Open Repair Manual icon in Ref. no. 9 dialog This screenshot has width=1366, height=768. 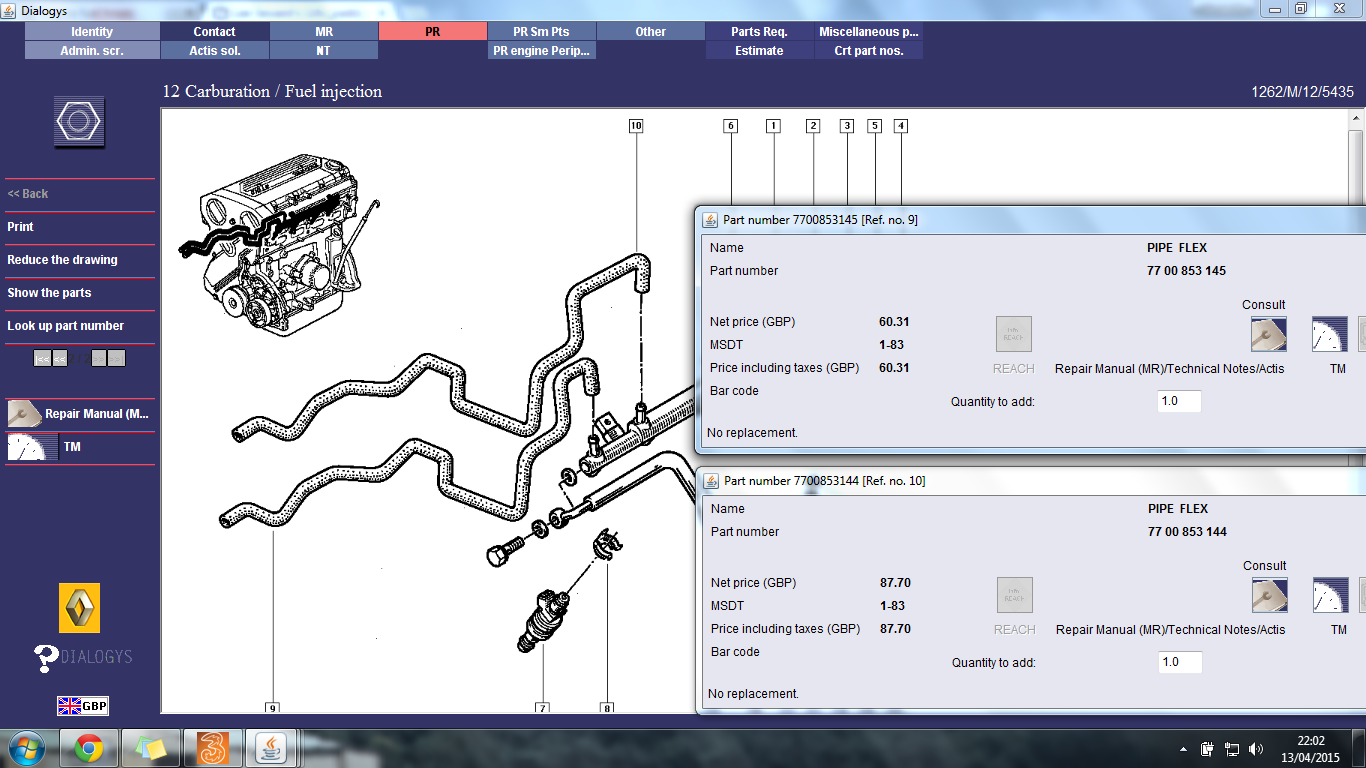pyautogui.click(x=1269, y=334)
